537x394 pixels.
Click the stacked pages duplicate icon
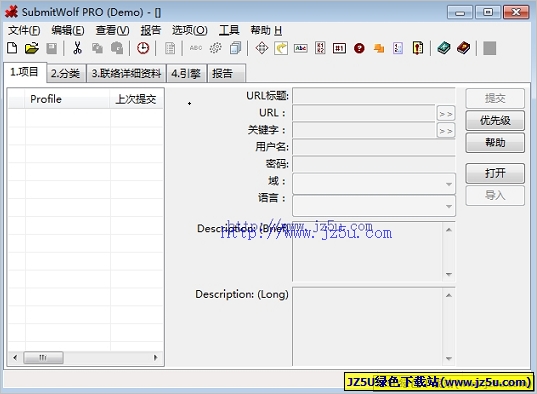[236, 48]
